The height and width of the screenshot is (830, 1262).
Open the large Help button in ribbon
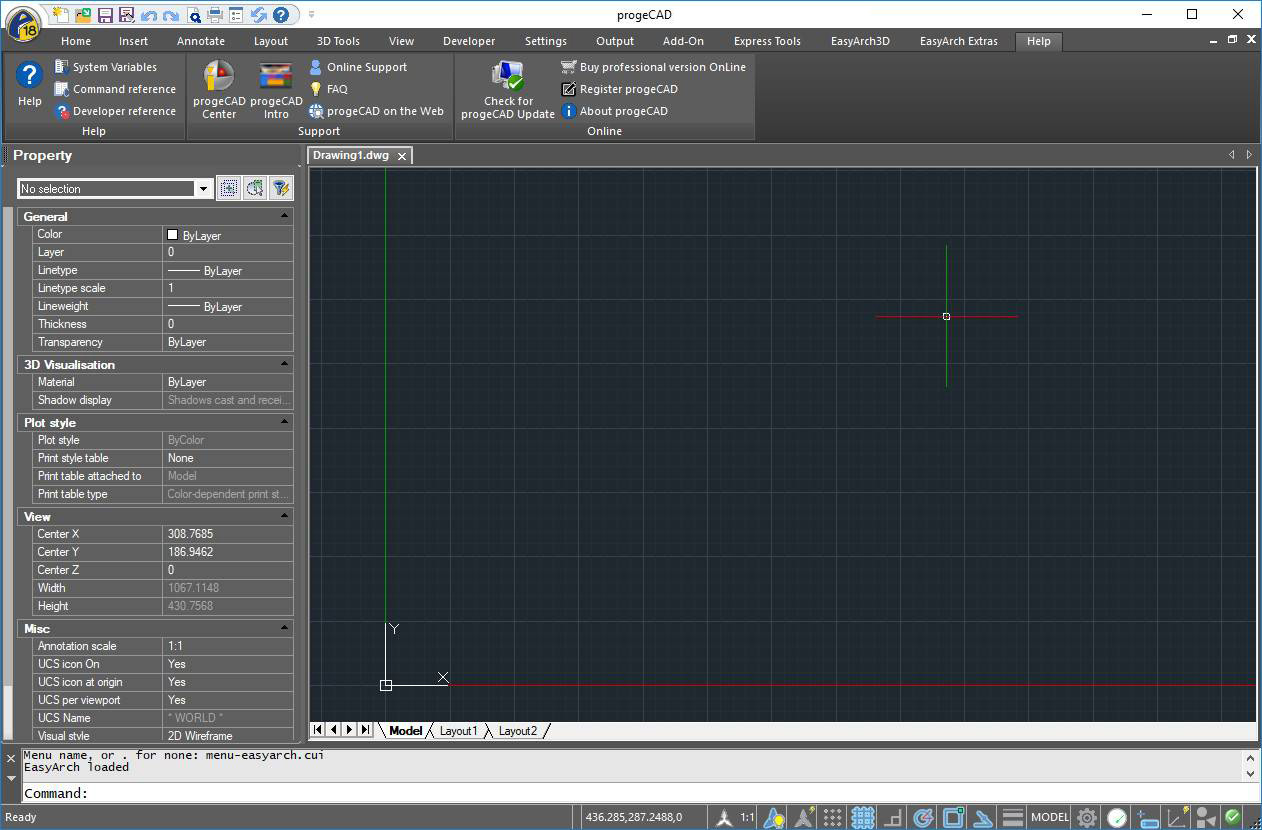point(30,85)
